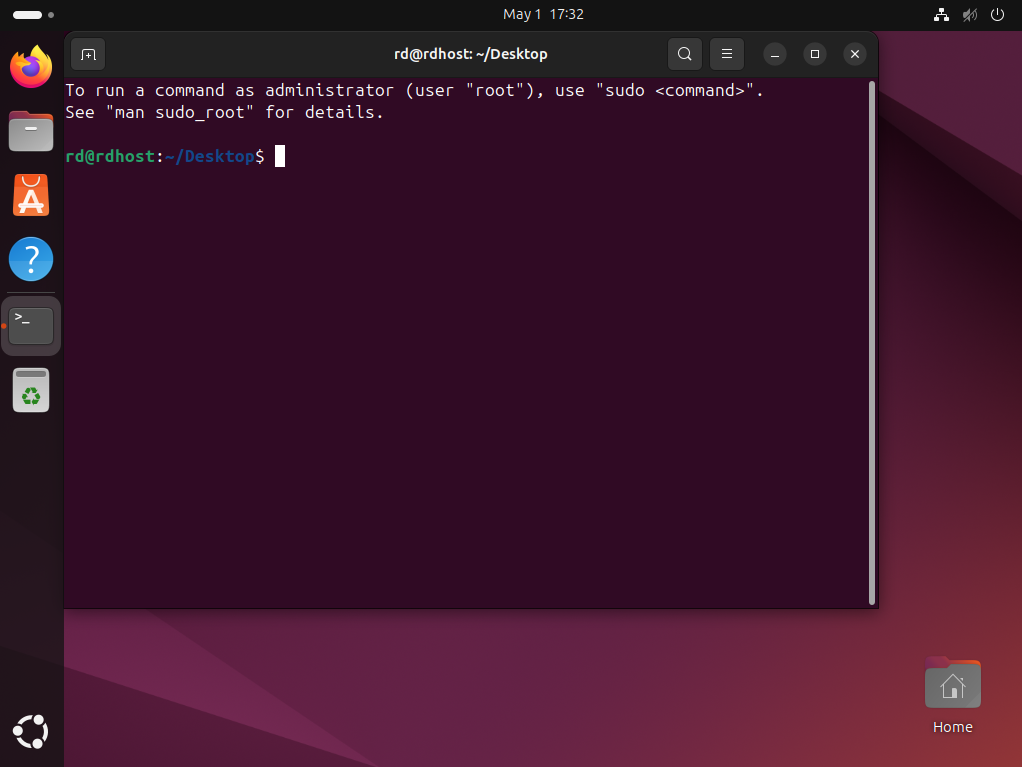The height and width of the screenshot is (767, 1022).
Task: Open the Files manager in dock
Action: [31, 131]
